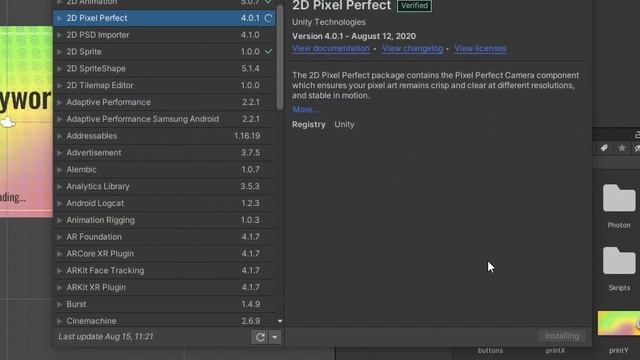Click the loading spinner on 2D Pixel Perfect
Viewport: 640px width, 360px height.
(268, 18)
